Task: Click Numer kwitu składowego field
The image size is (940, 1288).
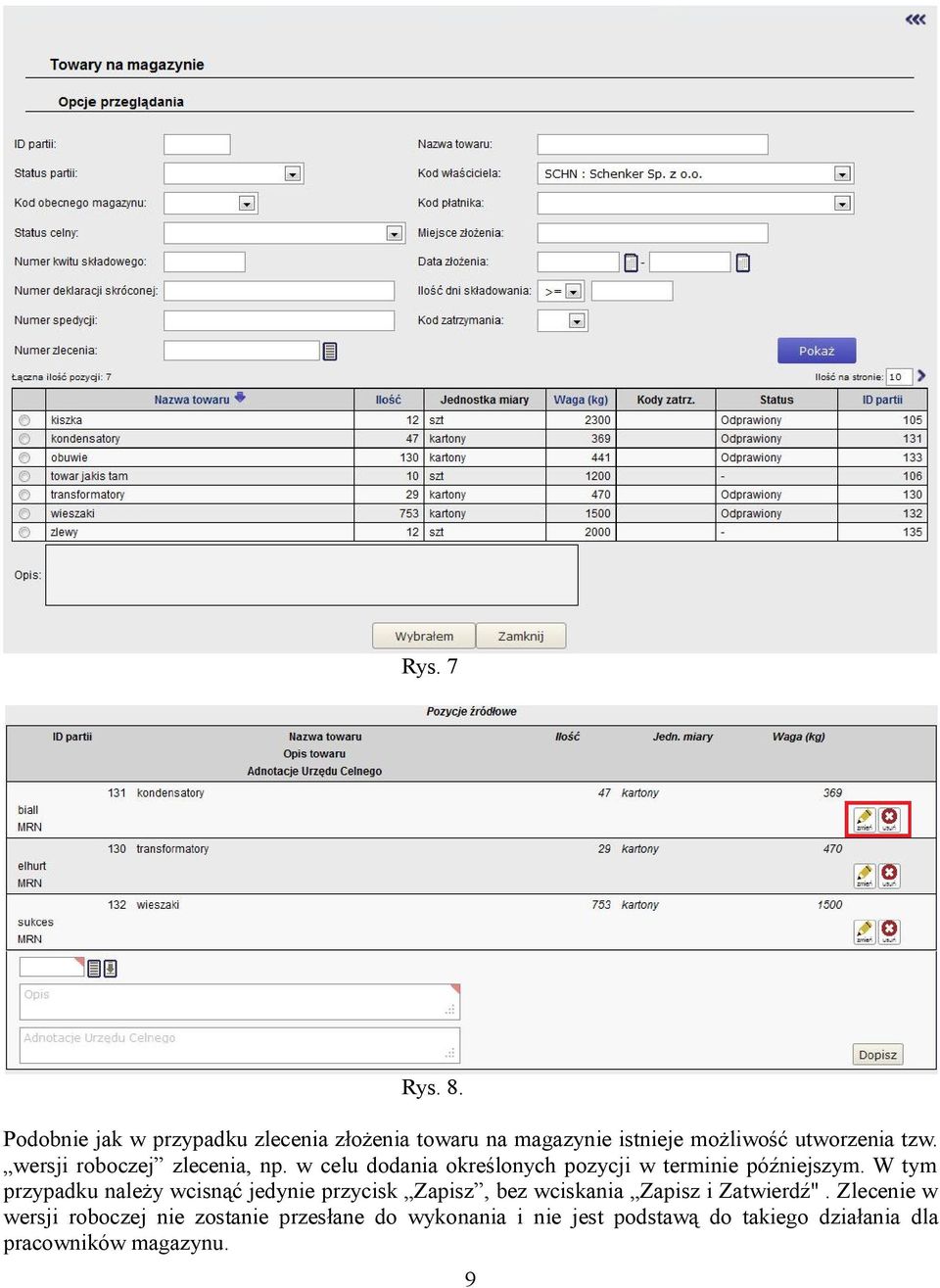Action: [204, 262]
